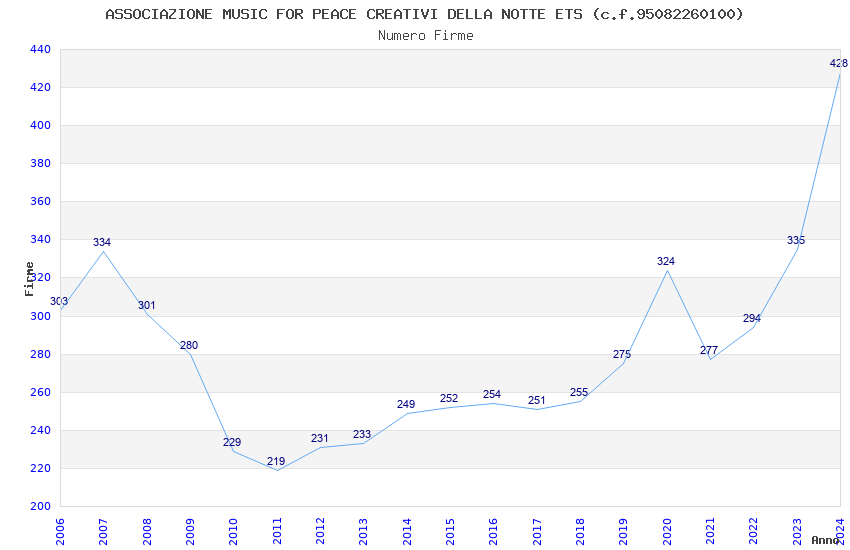850x550 pixels.
Task: Select the x-axis year 2019
Action: tap(624, 531)
